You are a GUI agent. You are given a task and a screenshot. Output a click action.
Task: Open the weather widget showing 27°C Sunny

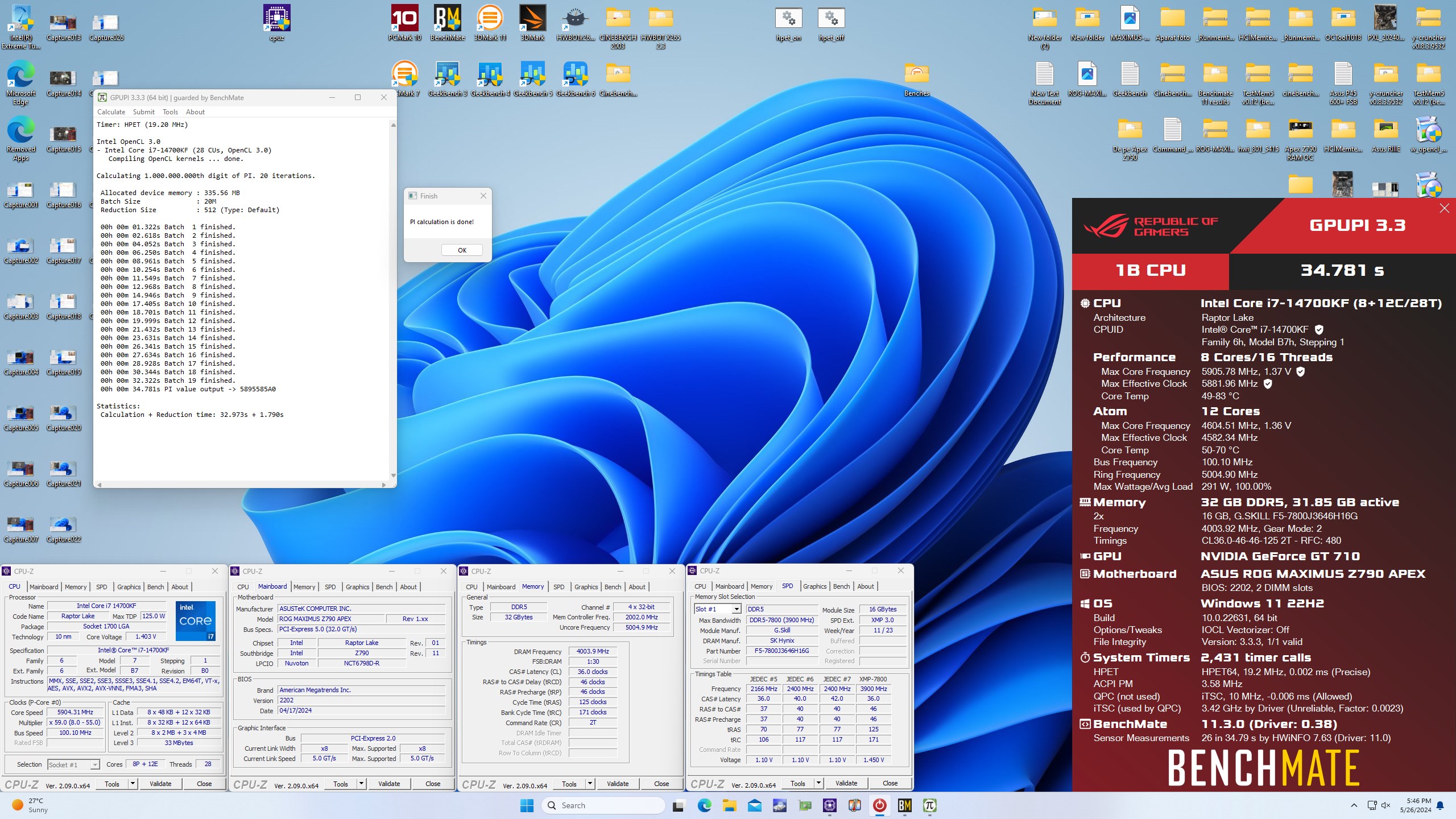(x=31, y=805)
